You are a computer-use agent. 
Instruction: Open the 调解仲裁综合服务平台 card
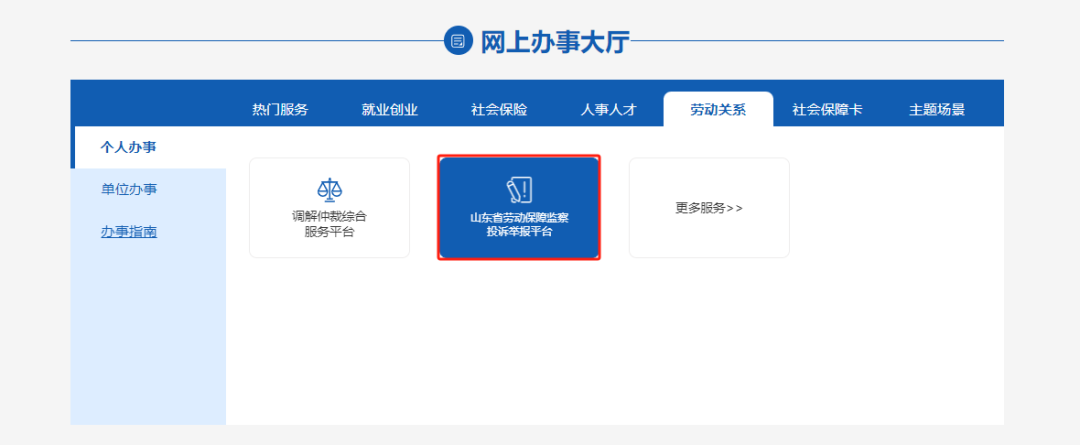point(329,208)
